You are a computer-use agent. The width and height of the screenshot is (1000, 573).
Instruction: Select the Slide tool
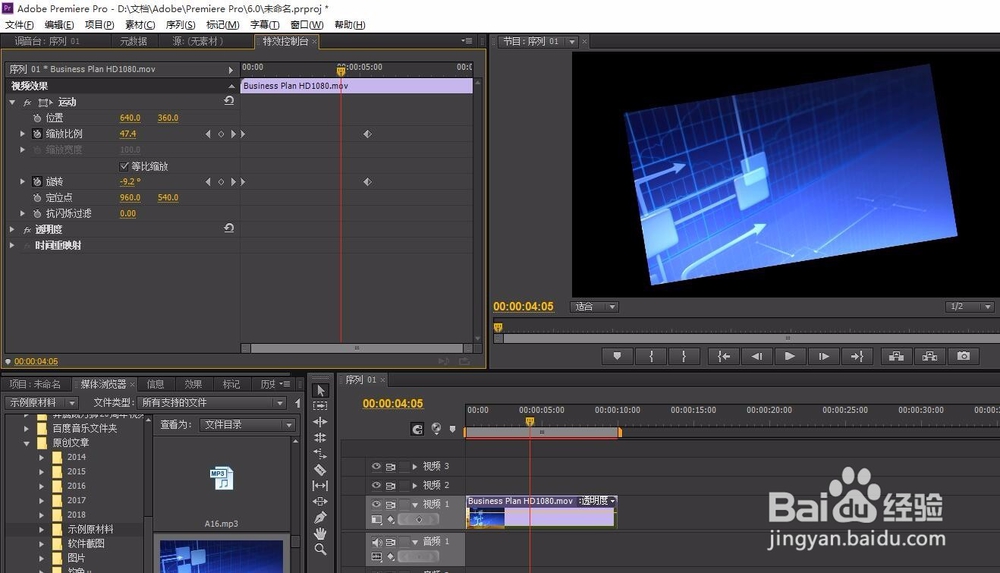(x=320, y=502)
